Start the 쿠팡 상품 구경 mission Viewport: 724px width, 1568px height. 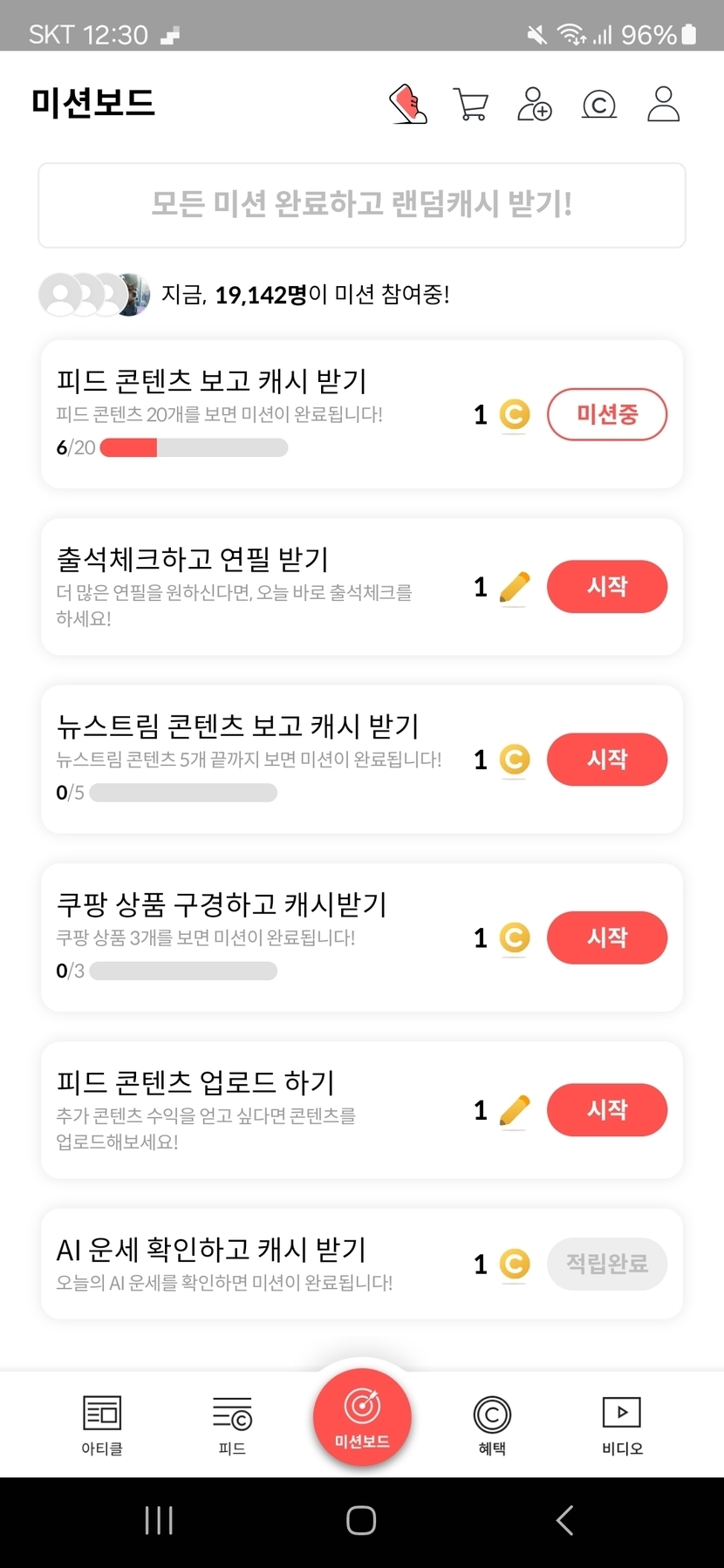[607, 937]
